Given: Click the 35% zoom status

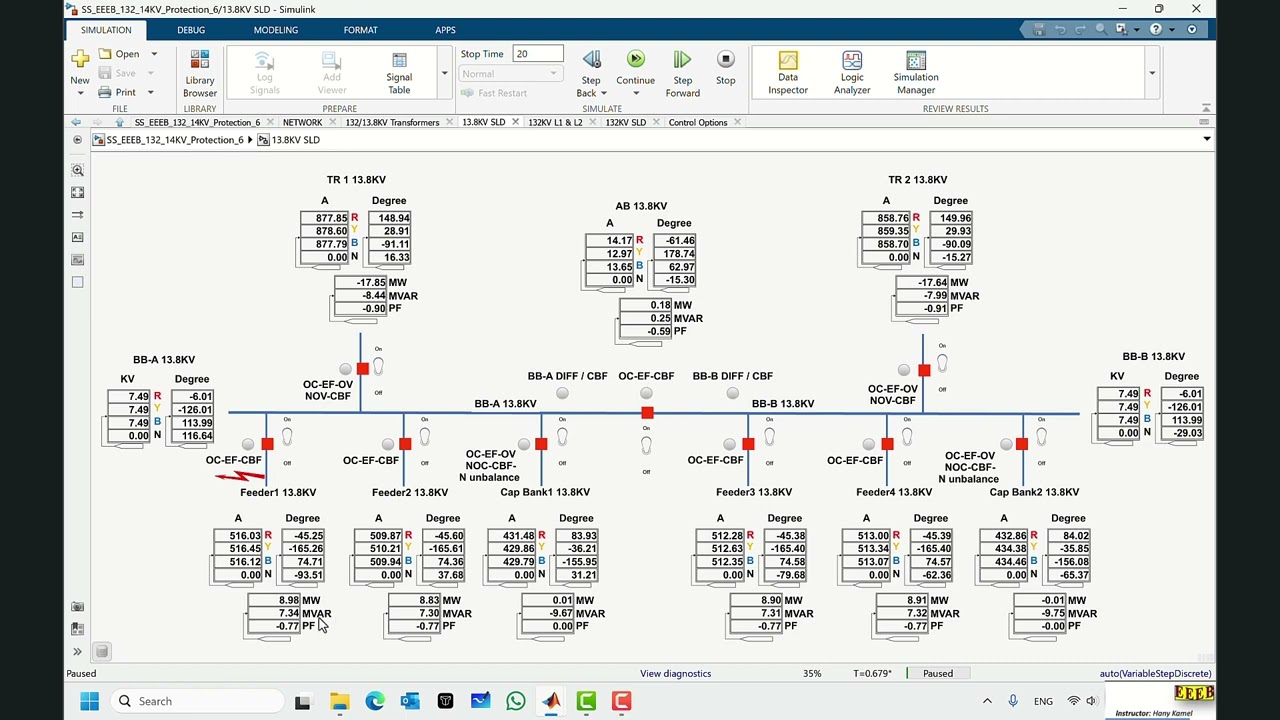Looking at the screenshot, I should (812, 673).
